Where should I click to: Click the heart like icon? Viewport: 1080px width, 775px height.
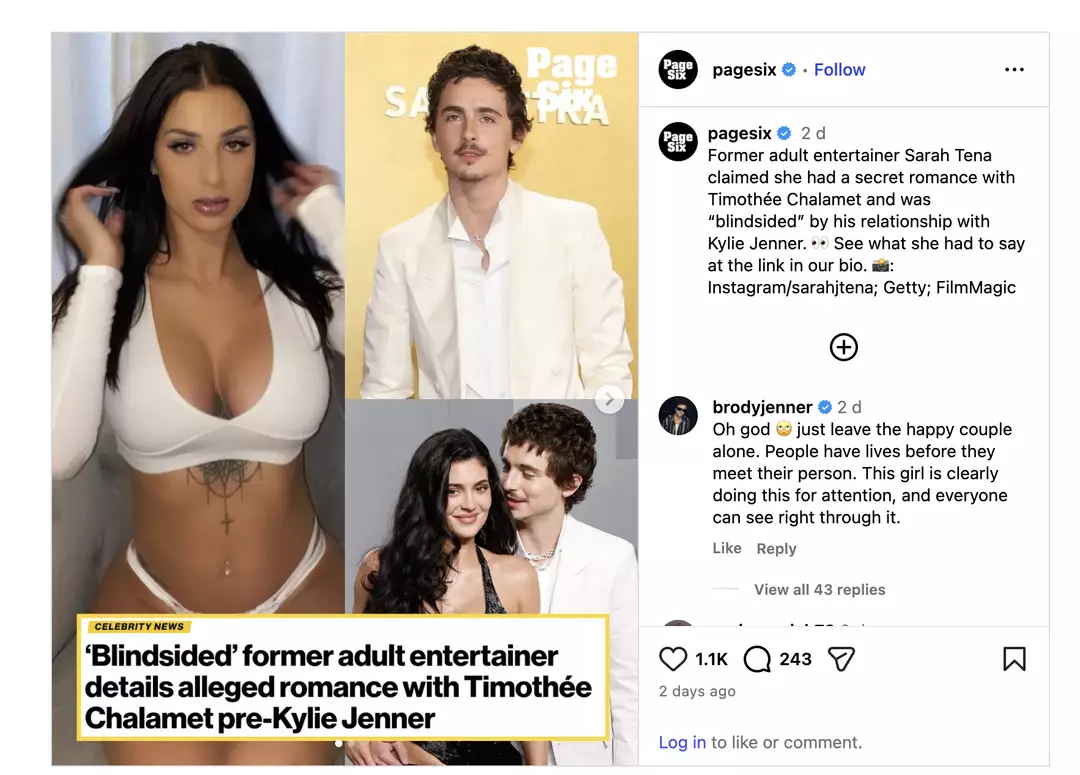click(672, 659)
